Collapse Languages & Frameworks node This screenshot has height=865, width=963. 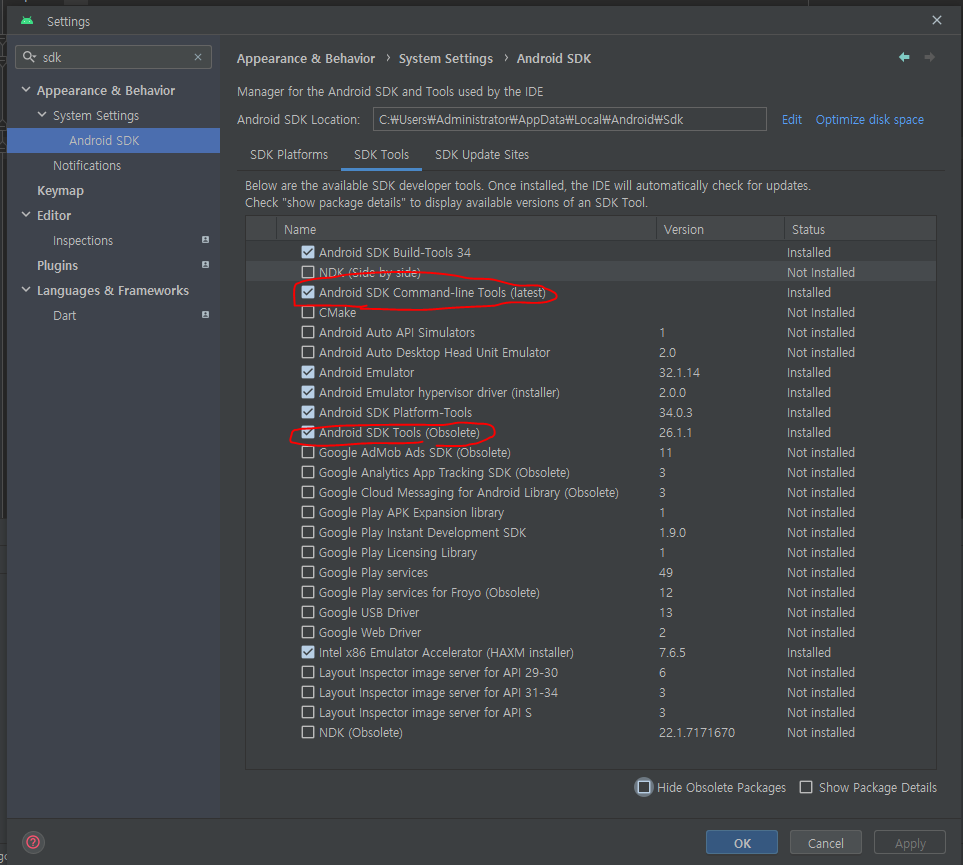[26, 290]
